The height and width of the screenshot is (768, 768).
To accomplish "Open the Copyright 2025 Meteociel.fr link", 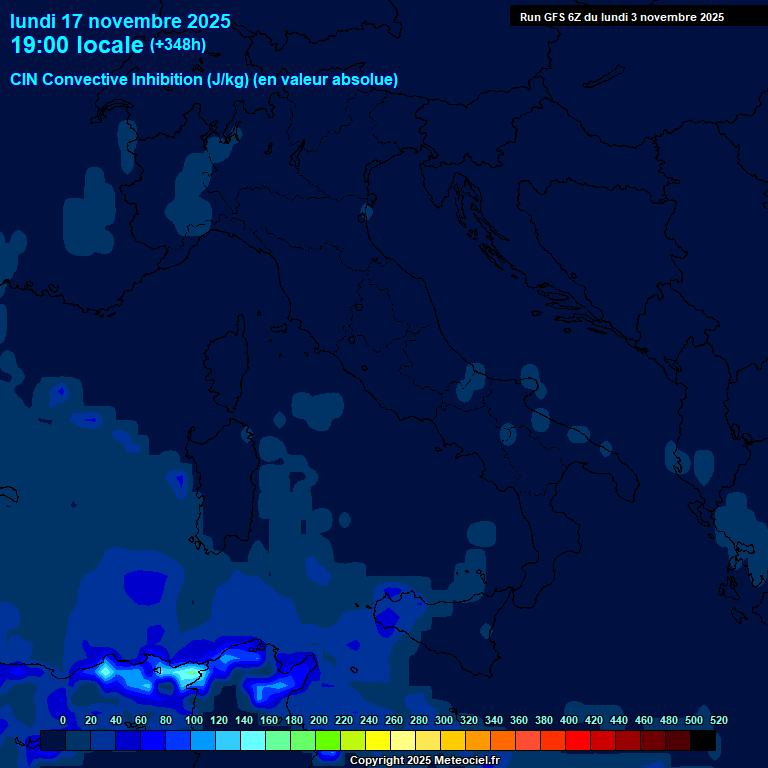I will coord(424,760).
